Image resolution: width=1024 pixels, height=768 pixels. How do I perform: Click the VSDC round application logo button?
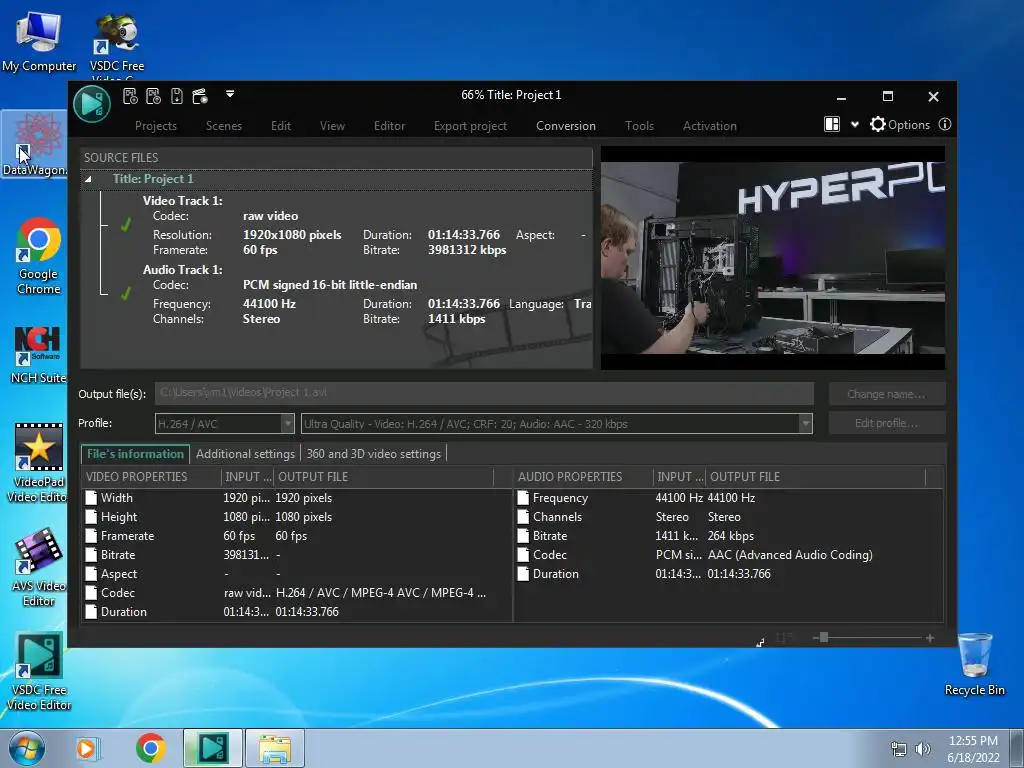point(91,103)
